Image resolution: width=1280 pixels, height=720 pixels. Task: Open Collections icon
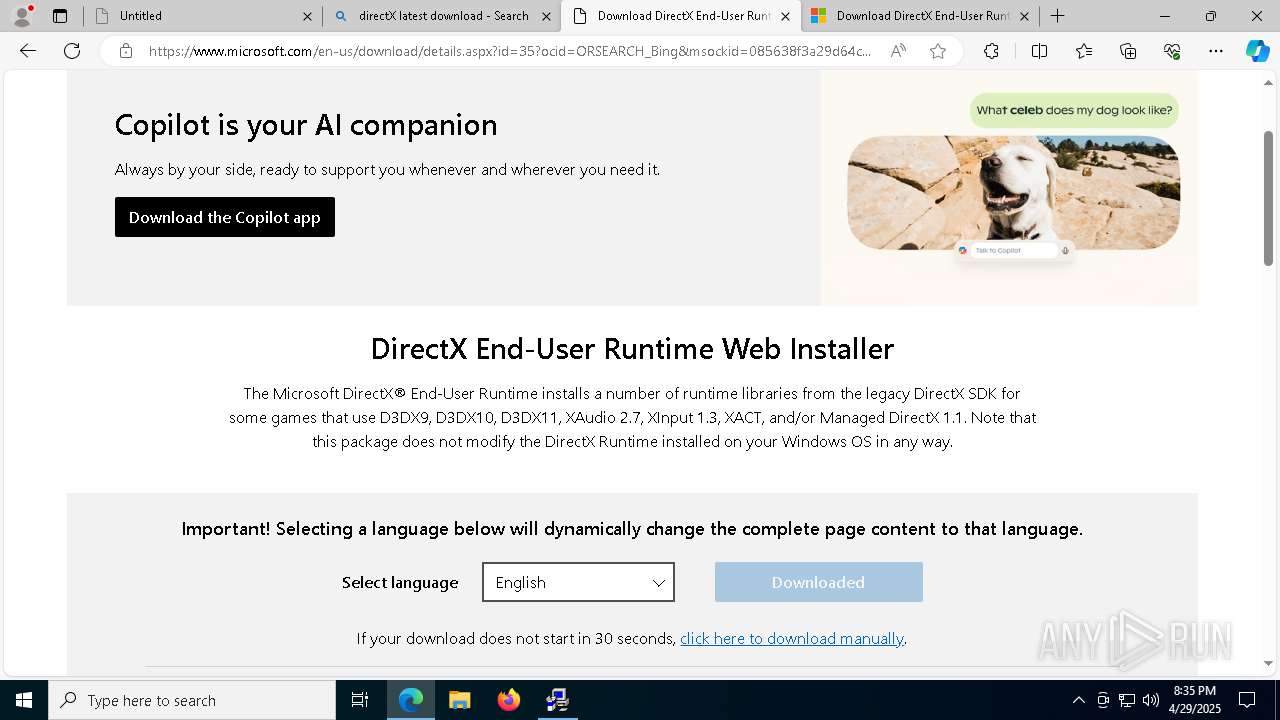point(1128,51)
